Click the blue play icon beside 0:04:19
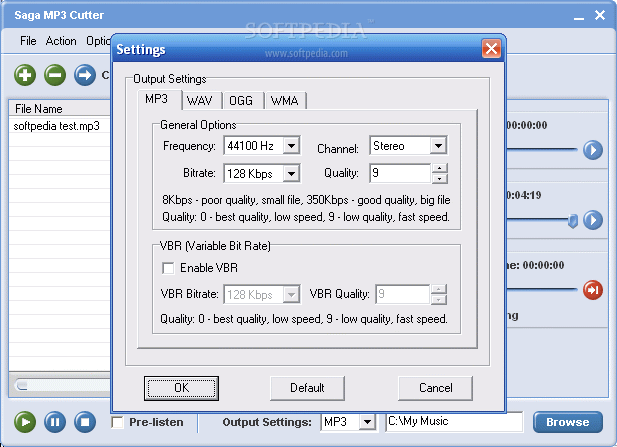617x447 pixels. pyautogui.click(x=593, y=220)
